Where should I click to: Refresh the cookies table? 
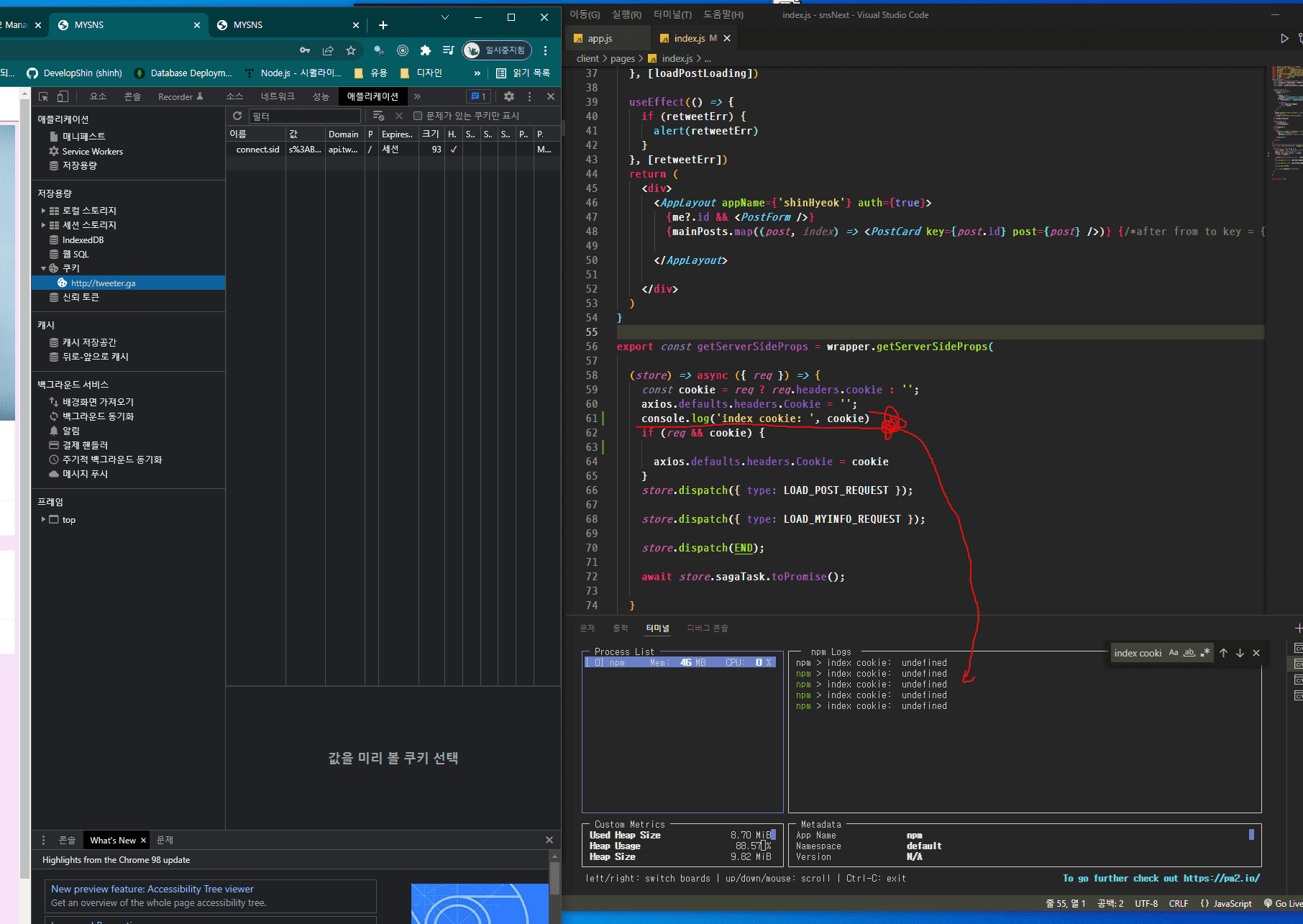(237, 116)
